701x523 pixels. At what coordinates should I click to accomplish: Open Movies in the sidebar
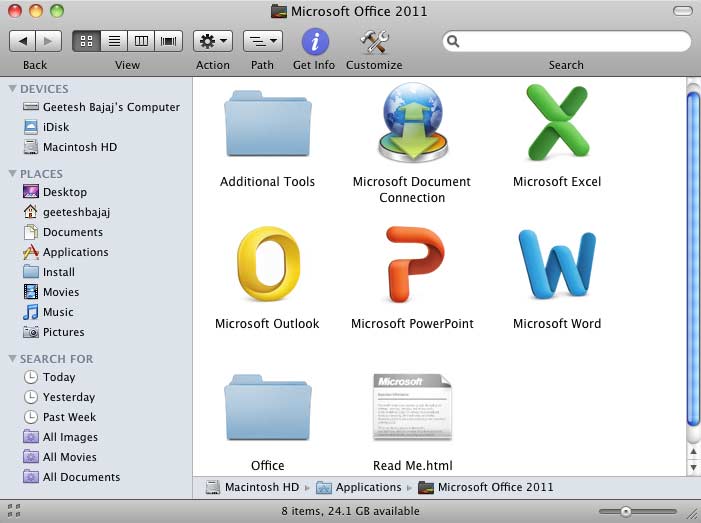(51, 292)
